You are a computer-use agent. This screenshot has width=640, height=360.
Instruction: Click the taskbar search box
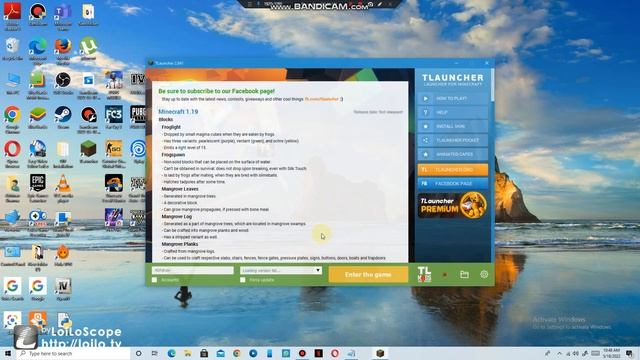click(x=73, y=353)
